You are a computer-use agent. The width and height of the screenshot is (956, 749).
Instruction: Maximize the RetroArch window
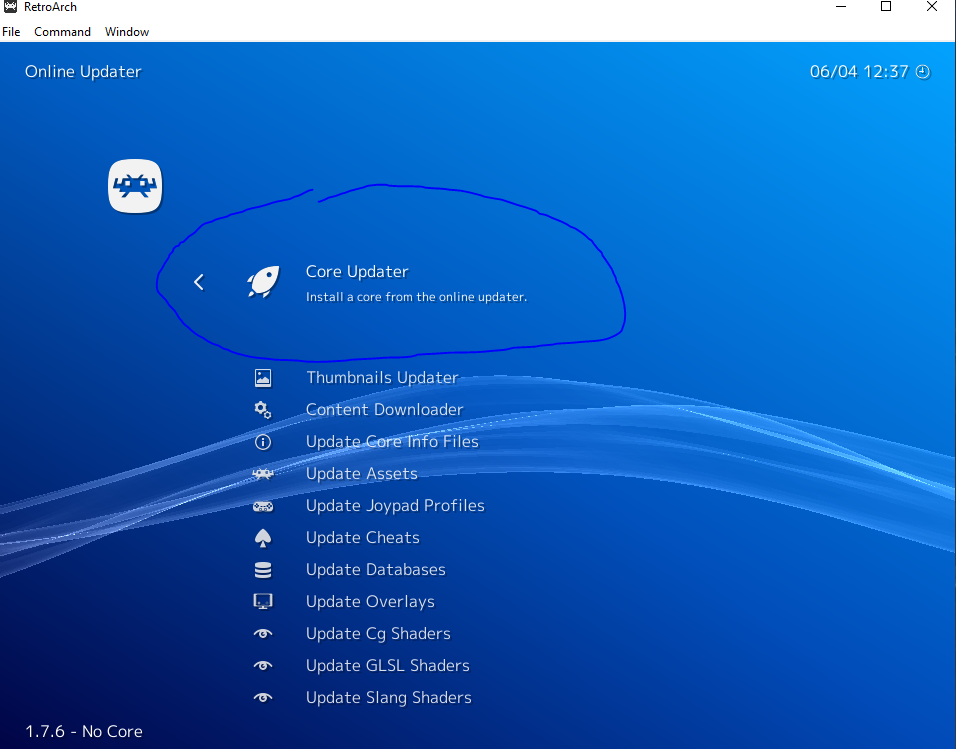[x=886, y=7]
